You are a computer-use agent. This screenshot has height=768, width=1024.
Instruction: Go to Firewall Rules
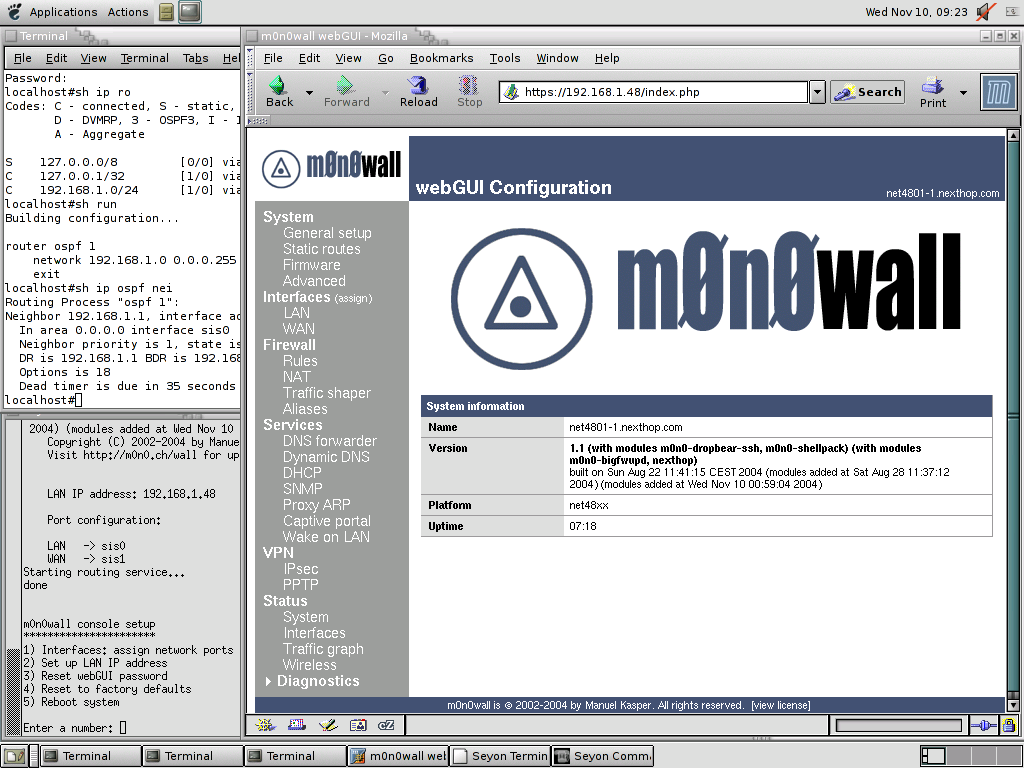(300, 361)
